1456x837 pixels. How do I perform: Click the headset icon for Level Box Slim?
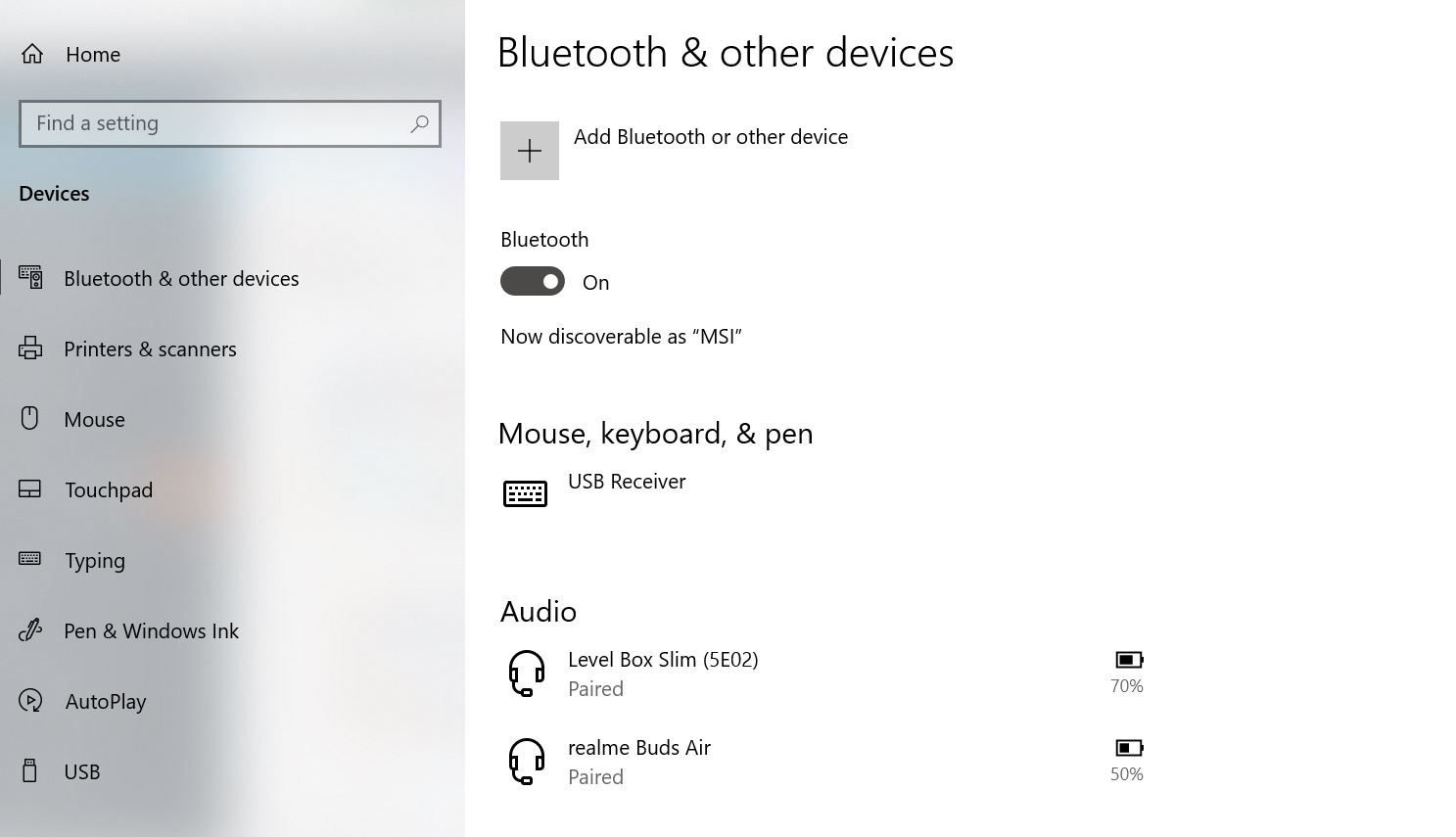pyautogui.click(x=527, y=674)
